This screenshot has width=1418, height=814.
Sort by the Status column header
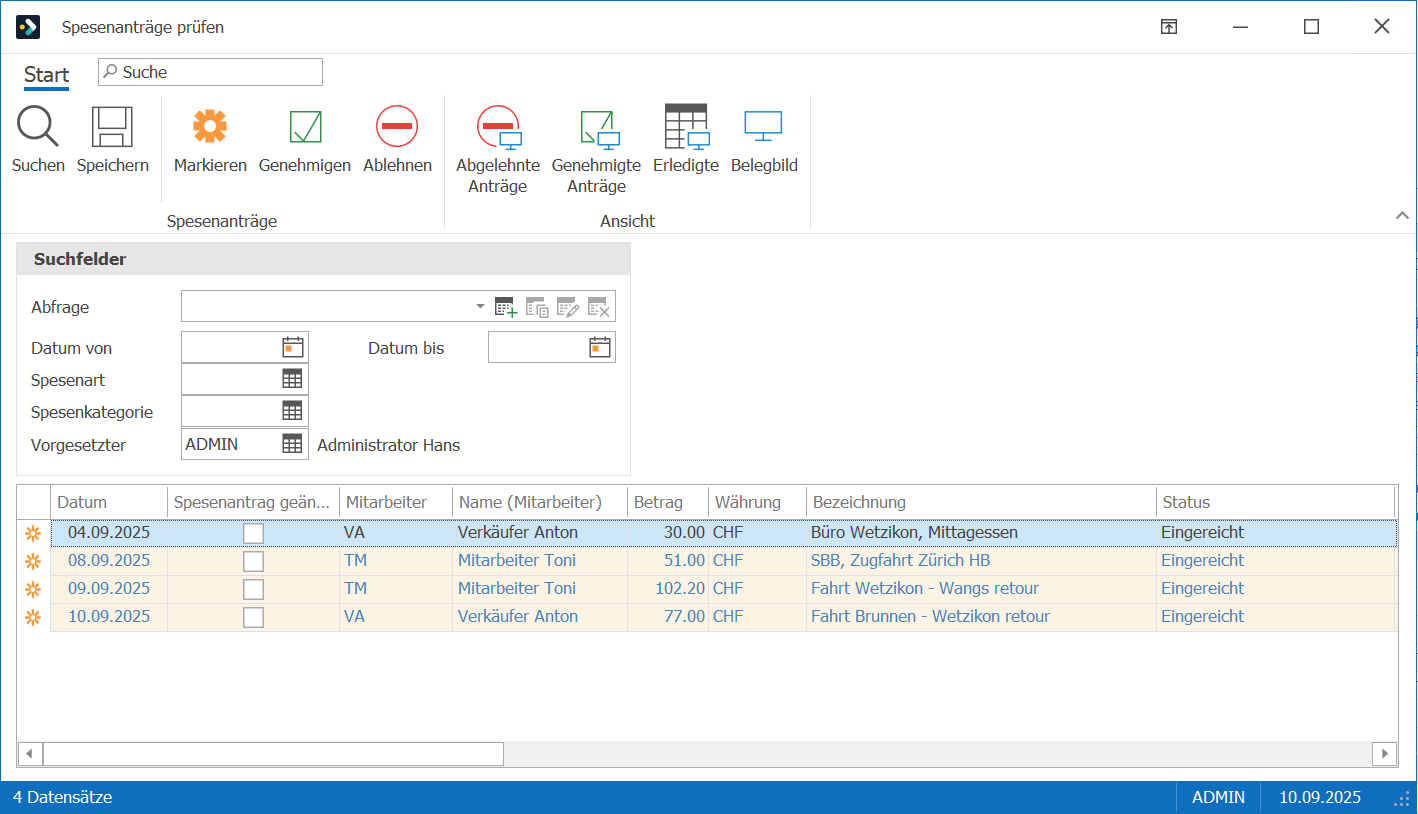pyautogui.click(x=1275, y=502)
